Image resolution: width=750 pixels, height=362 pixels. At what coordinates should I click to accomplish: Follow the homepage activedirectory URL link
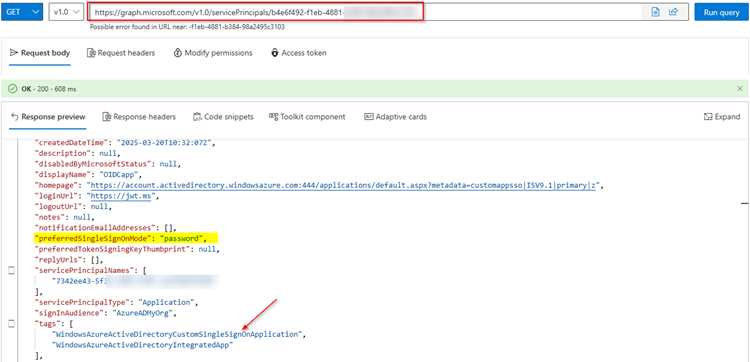tap(342, 186)
